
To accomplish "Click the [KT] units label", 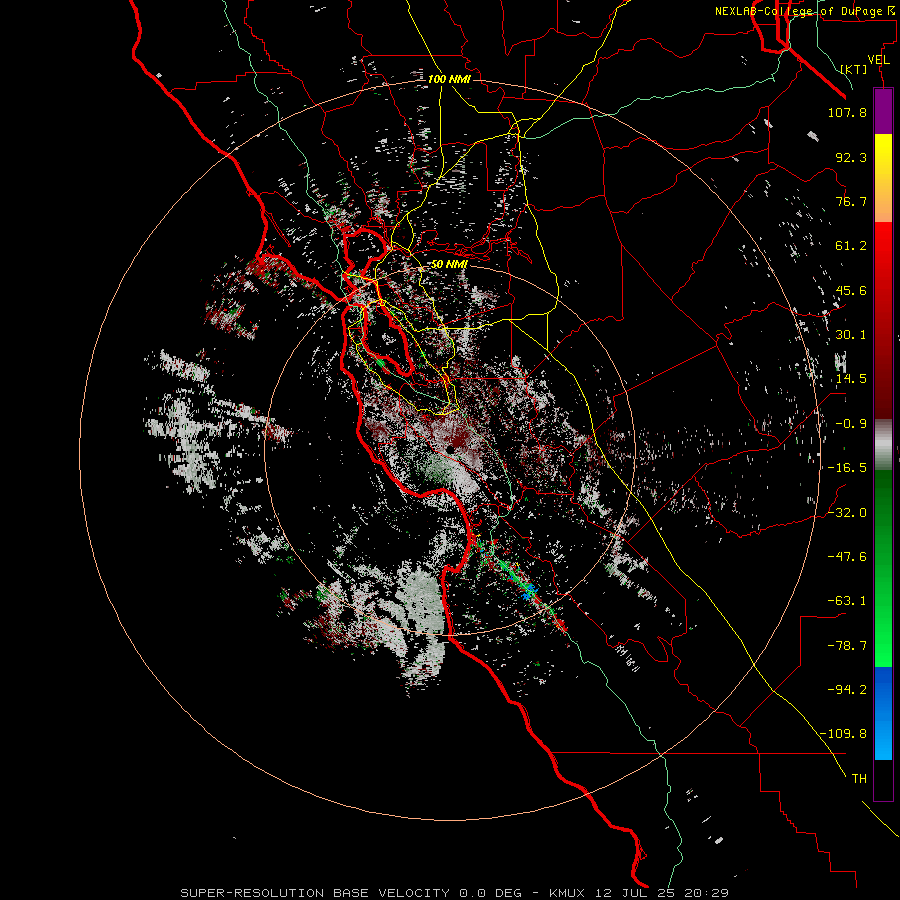I will [854, 69].
